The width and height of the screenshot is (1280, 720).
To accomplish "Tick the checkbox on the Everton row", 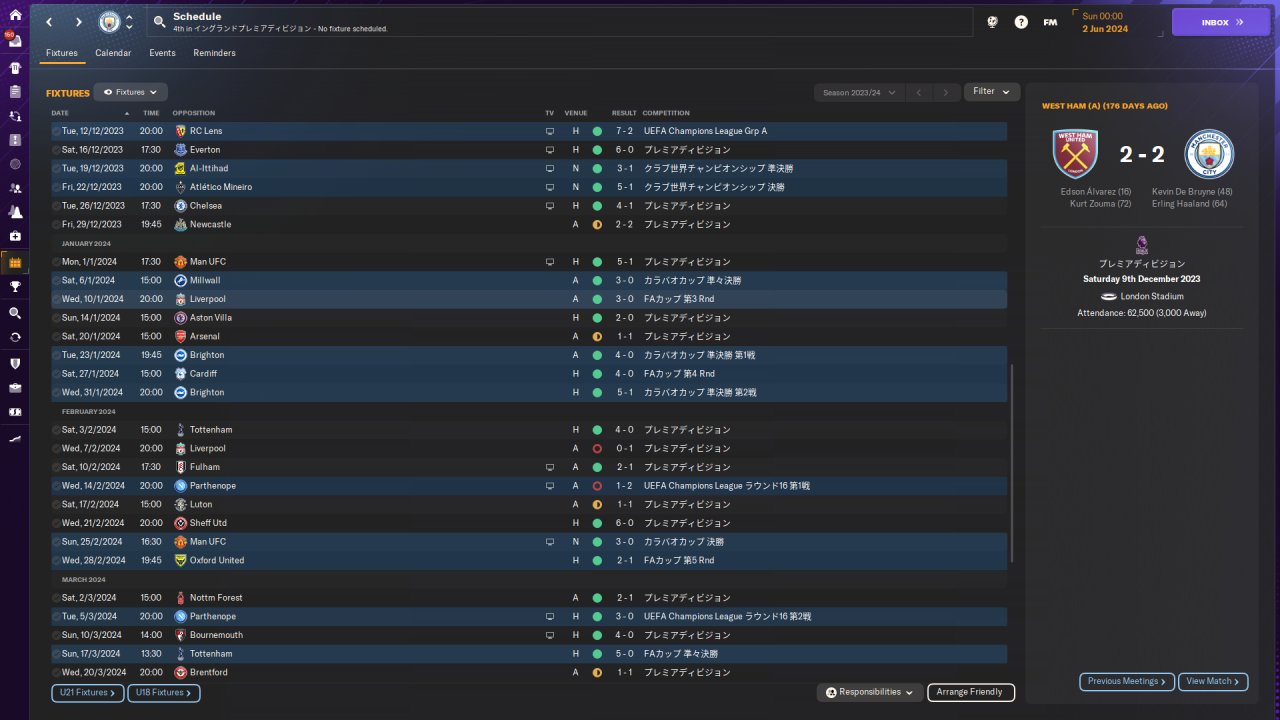I will click(x=56, y=150).
